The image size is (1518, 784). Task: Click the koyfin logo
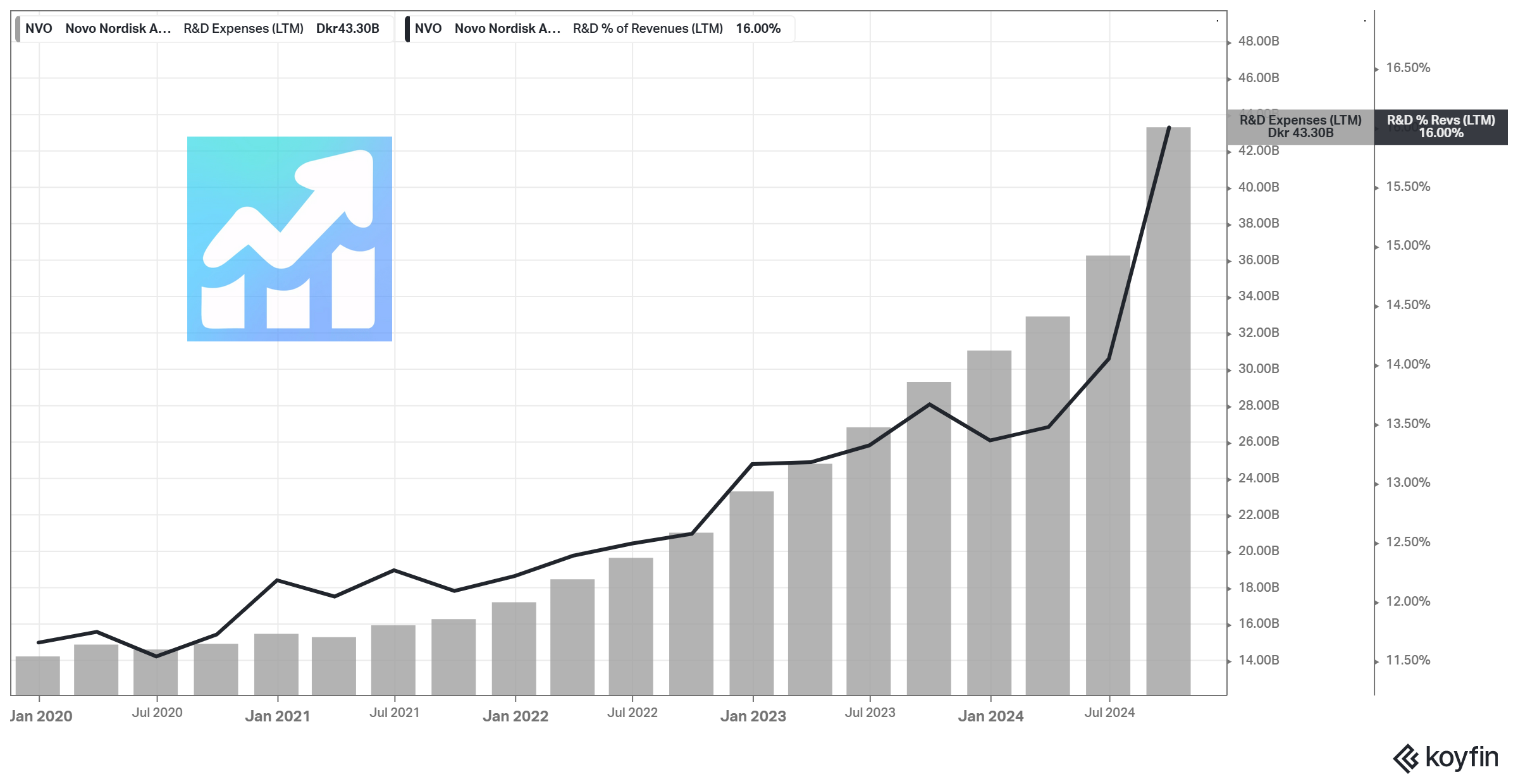point(1445,757)
